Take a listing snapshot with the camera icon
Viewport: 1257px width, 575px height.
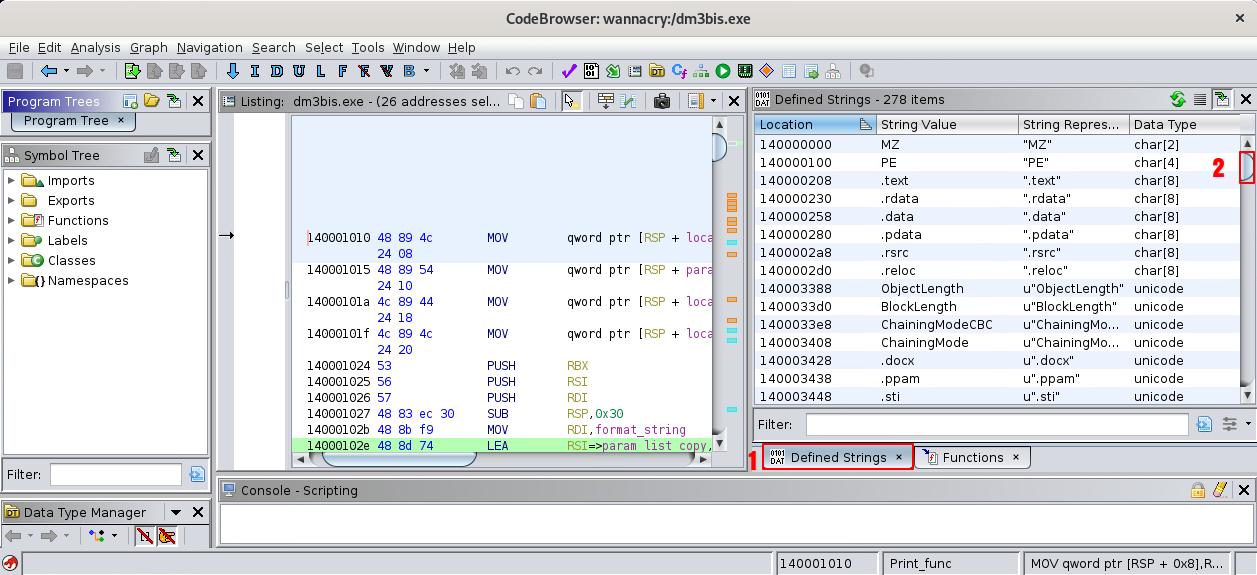[661, 101]
